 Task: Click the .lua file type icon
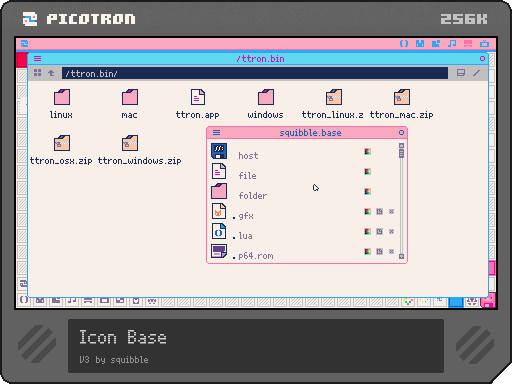click(x=219, y=231)
